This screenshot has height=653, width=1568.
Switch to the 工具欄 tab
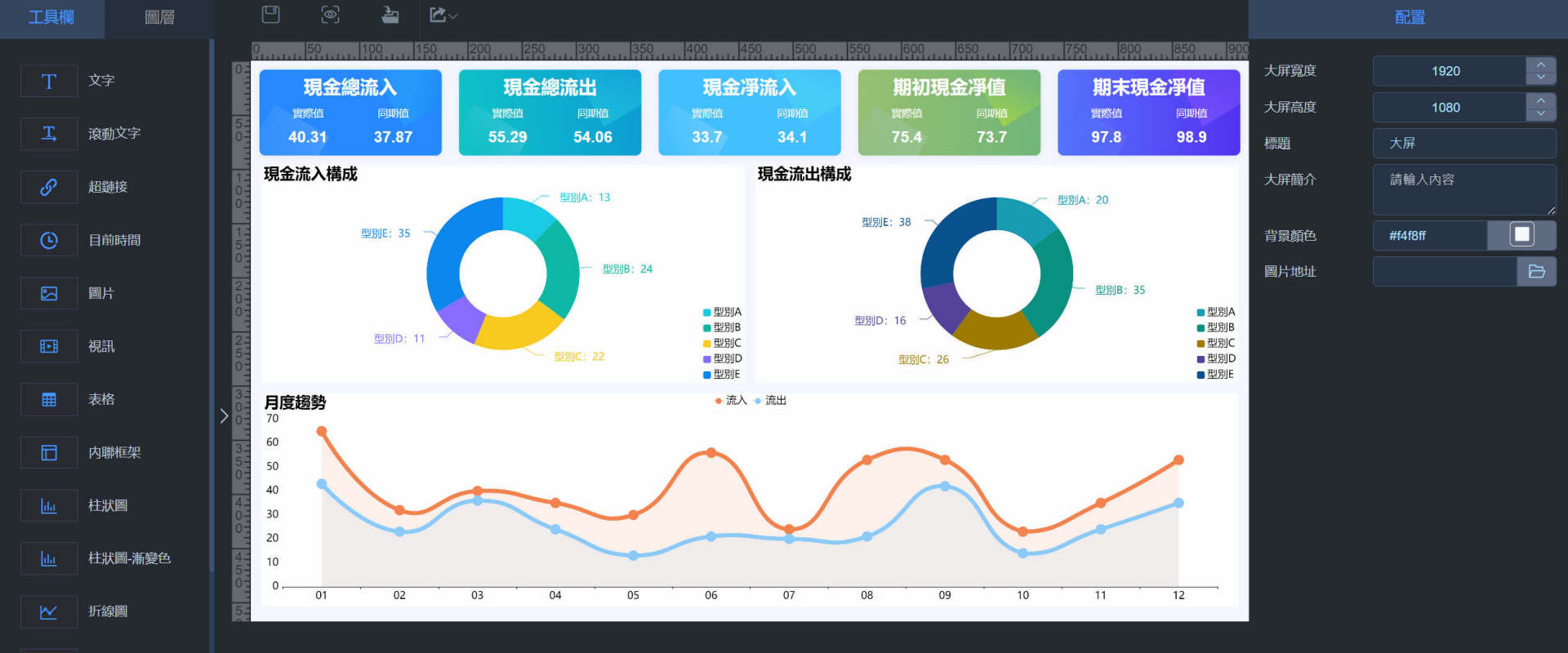pyautogui.click(x=51, y=18)
